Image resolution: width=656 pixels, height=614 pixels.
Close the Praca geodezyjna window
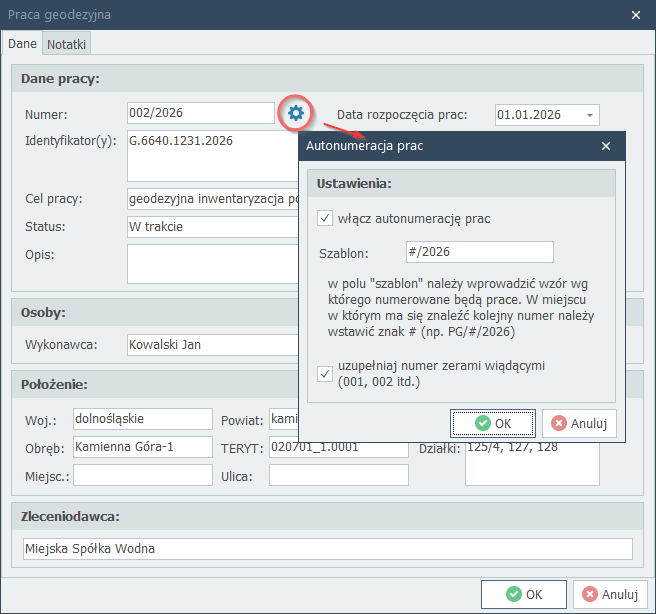point(635,14)
